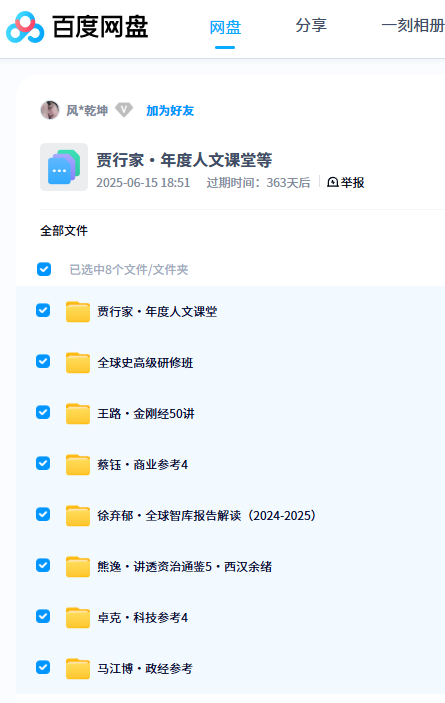This screenshot has width=445, height=703.
Task: Uncheck 马江博·政经参考 checkbox
Action: [43, 667]
